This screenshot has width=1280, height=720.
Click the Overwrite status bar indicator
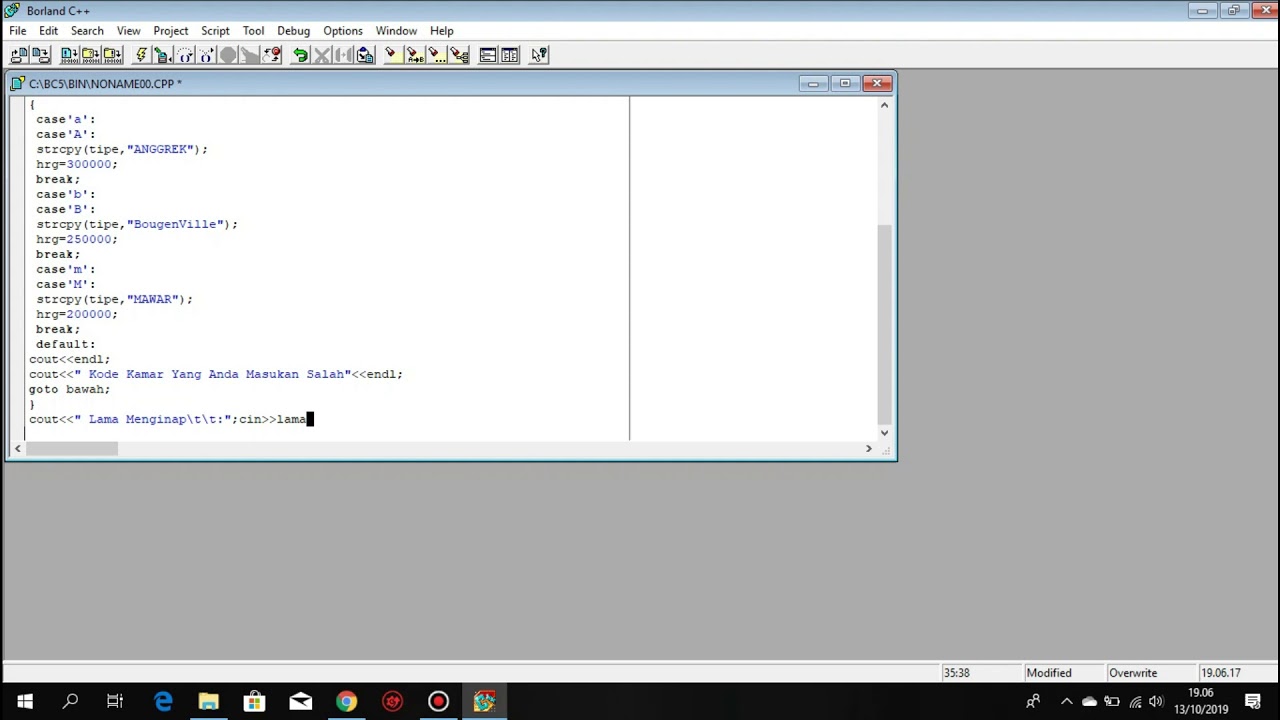click(x=1133, y=673)
